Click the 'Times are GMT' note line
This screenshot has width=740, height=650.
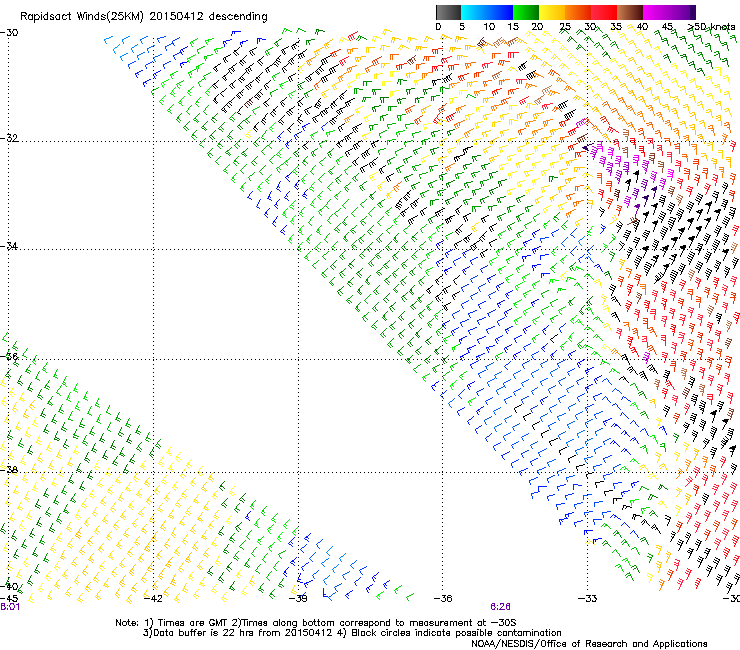coord(316,623)
